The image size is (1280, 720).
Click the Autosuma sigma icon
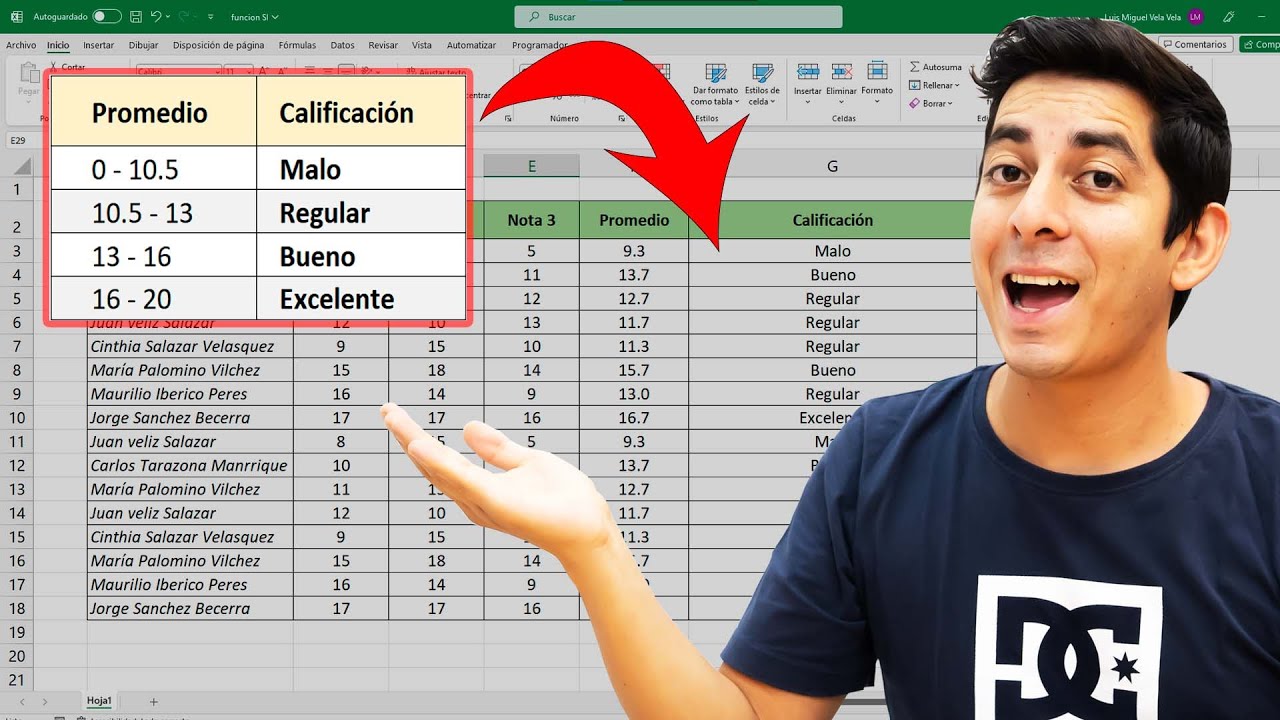click(914, 67)
